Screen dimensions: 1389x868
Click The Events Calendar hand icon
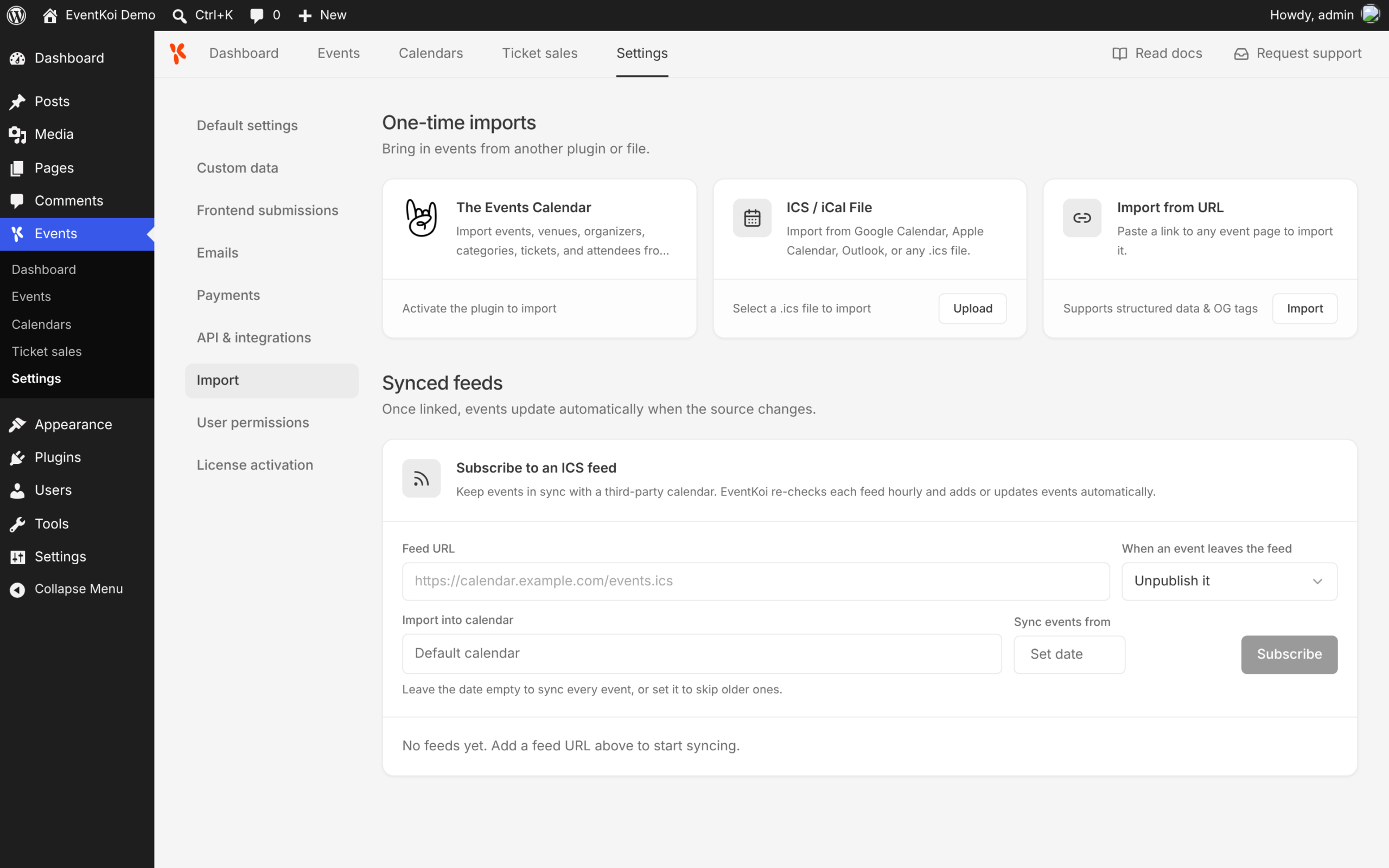click(x=421, y=218)
